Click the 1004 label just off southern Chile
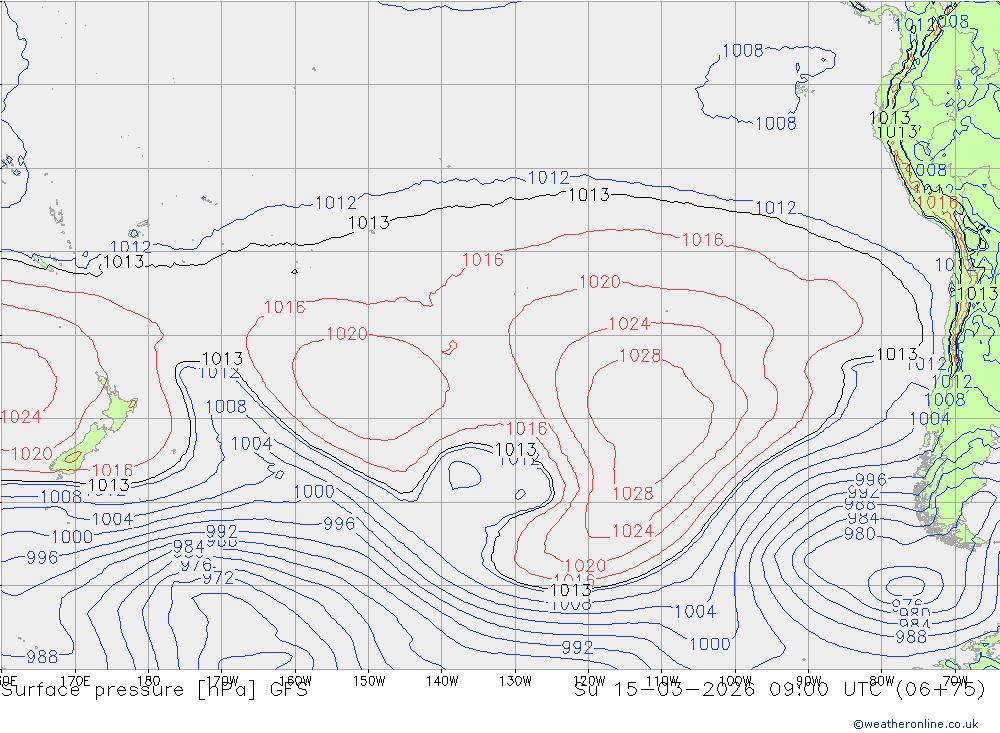The height and width of the screenshot is (733, 1000). 930,419
